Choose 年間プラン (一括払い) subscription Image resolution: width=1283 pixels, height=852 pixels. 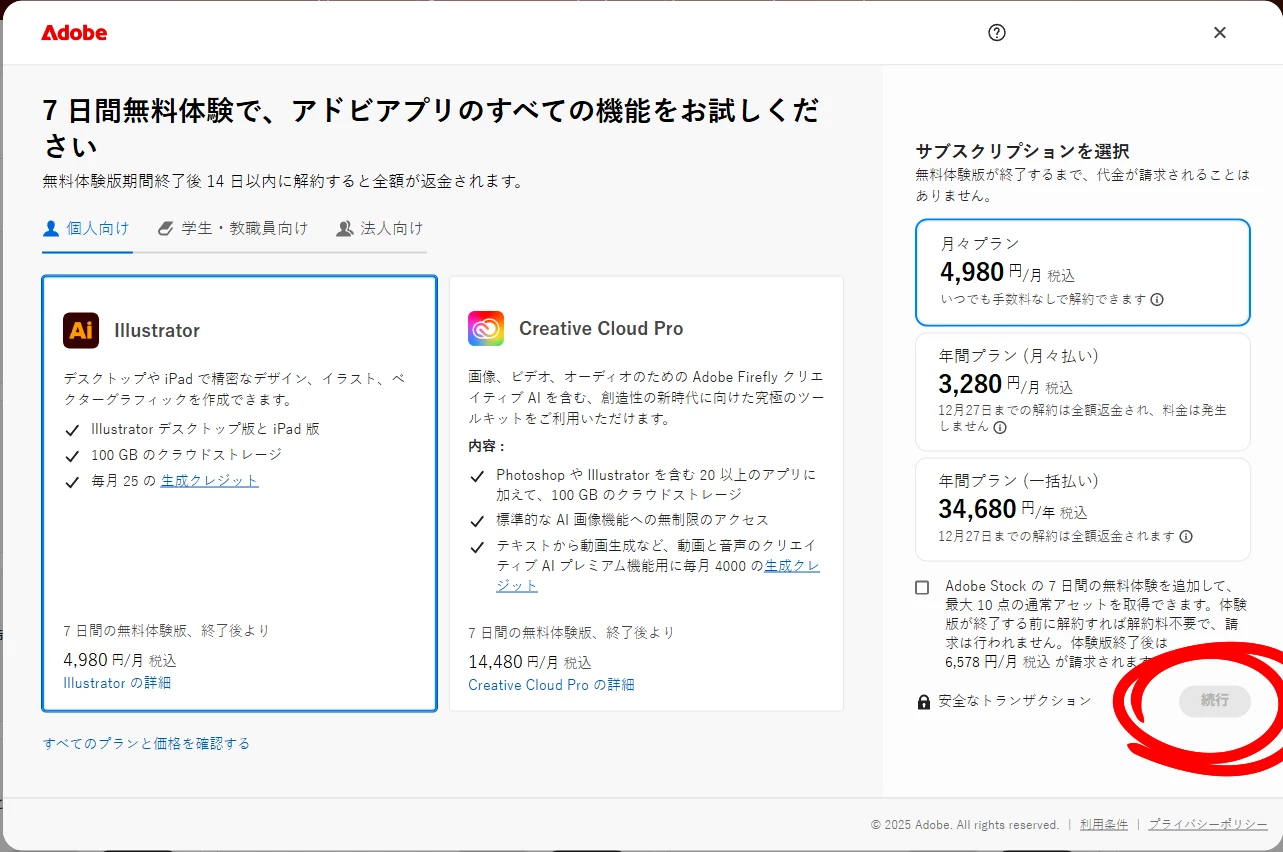tap(1083, 509)
